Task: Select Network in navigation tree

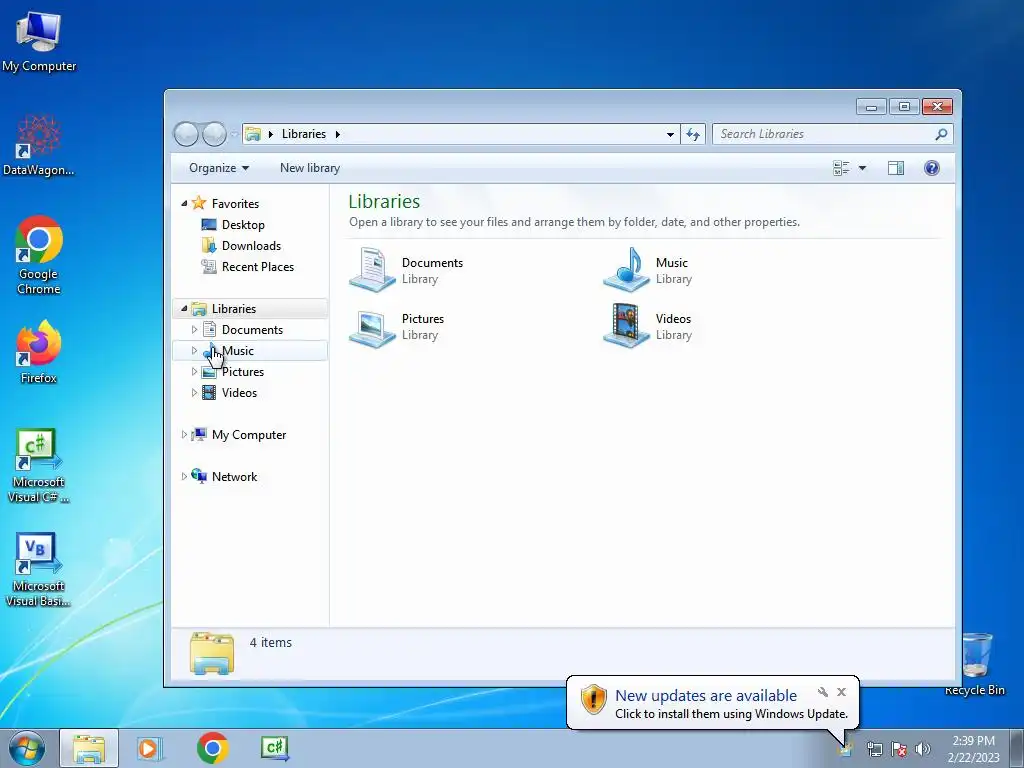Action: click(234, 477)
